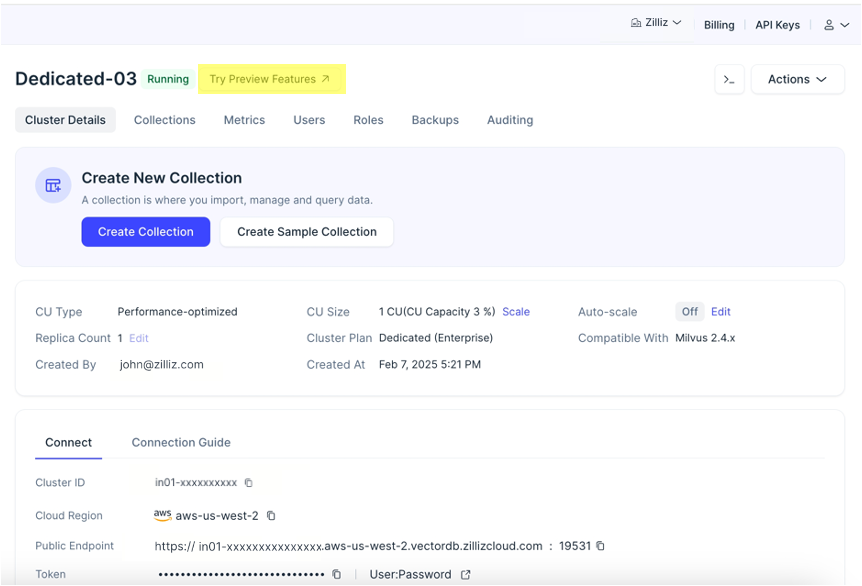Click the Create New Collection icon

(x=53, y=185)
